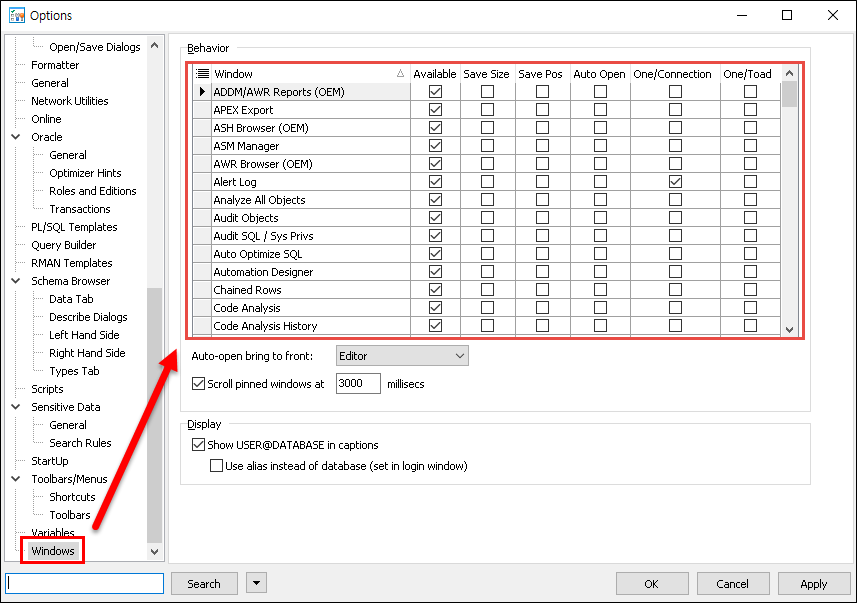Click the Window column sort arrow
857x603 pixels.
(400, 73)
